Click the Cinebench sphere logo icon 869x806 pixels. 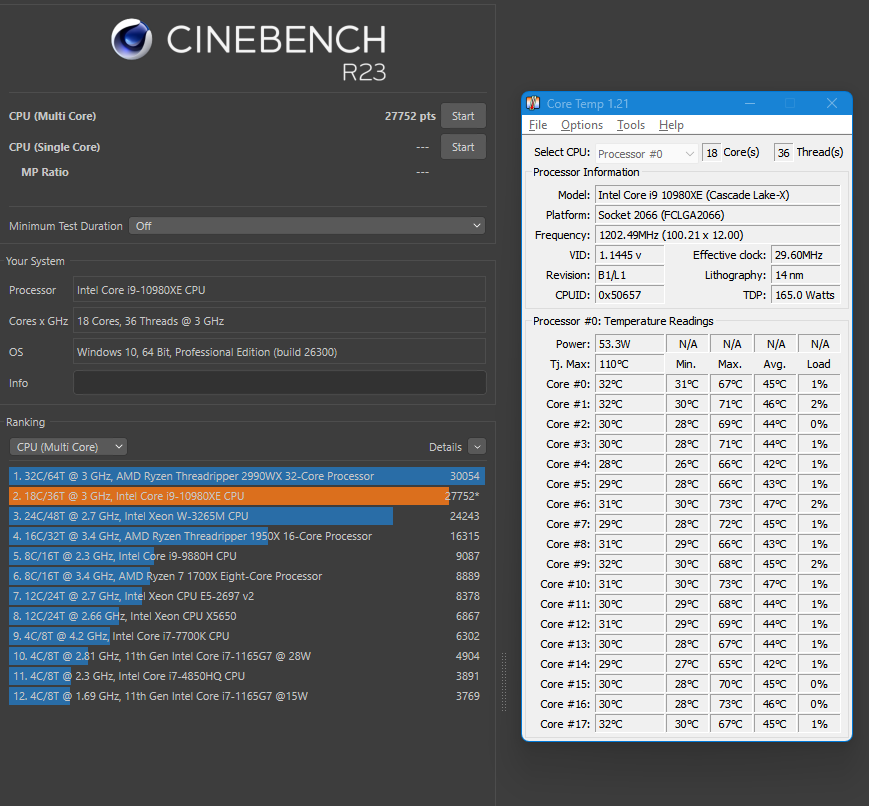click(x=131, y=39)
